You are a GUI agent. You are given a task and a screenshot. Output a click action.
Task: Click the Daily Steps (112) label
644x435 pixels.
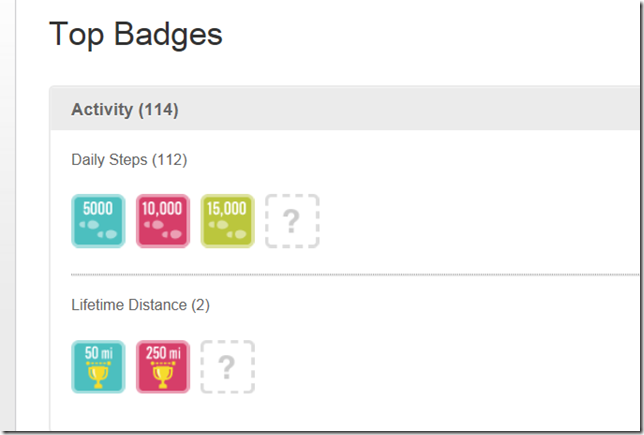[x=128, y=159]
